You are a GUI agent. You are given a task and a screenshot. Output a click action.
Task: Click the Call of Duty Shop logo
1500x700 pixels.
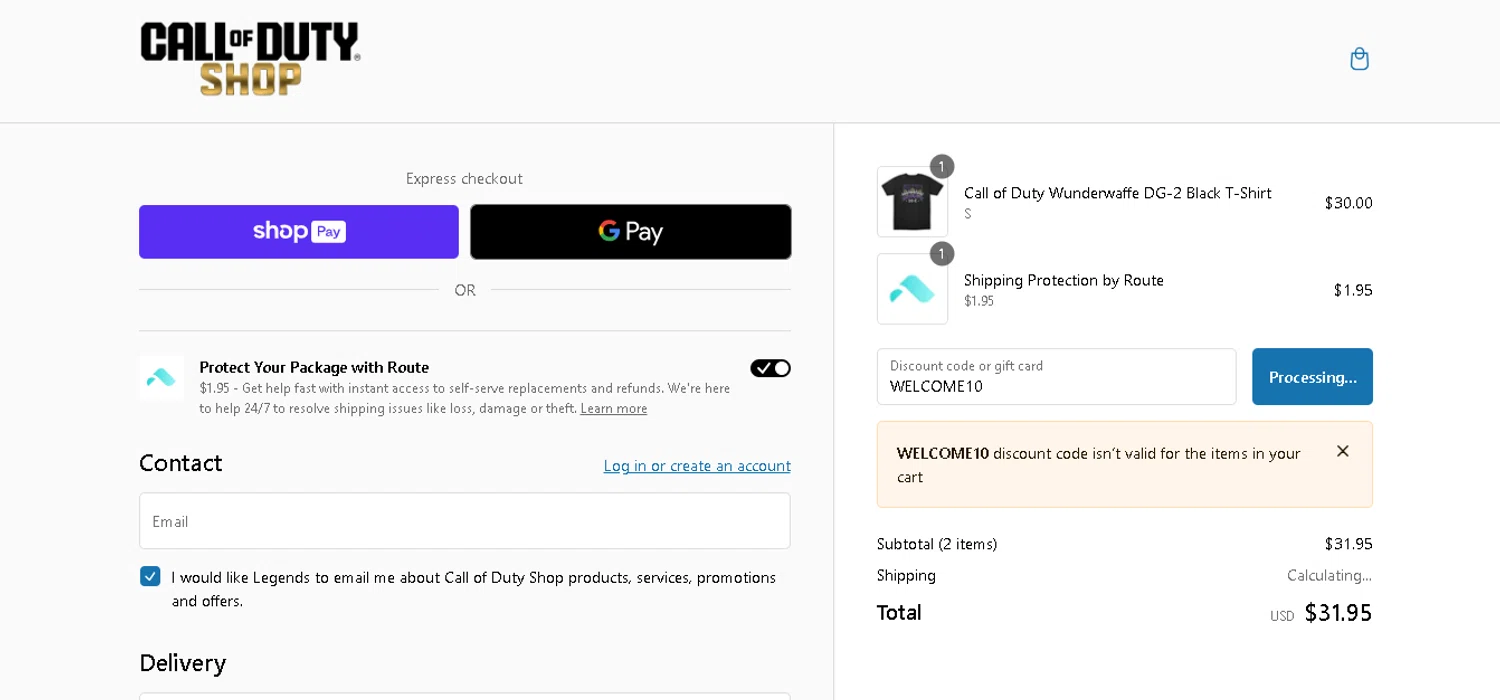click(x=250, y=59)
